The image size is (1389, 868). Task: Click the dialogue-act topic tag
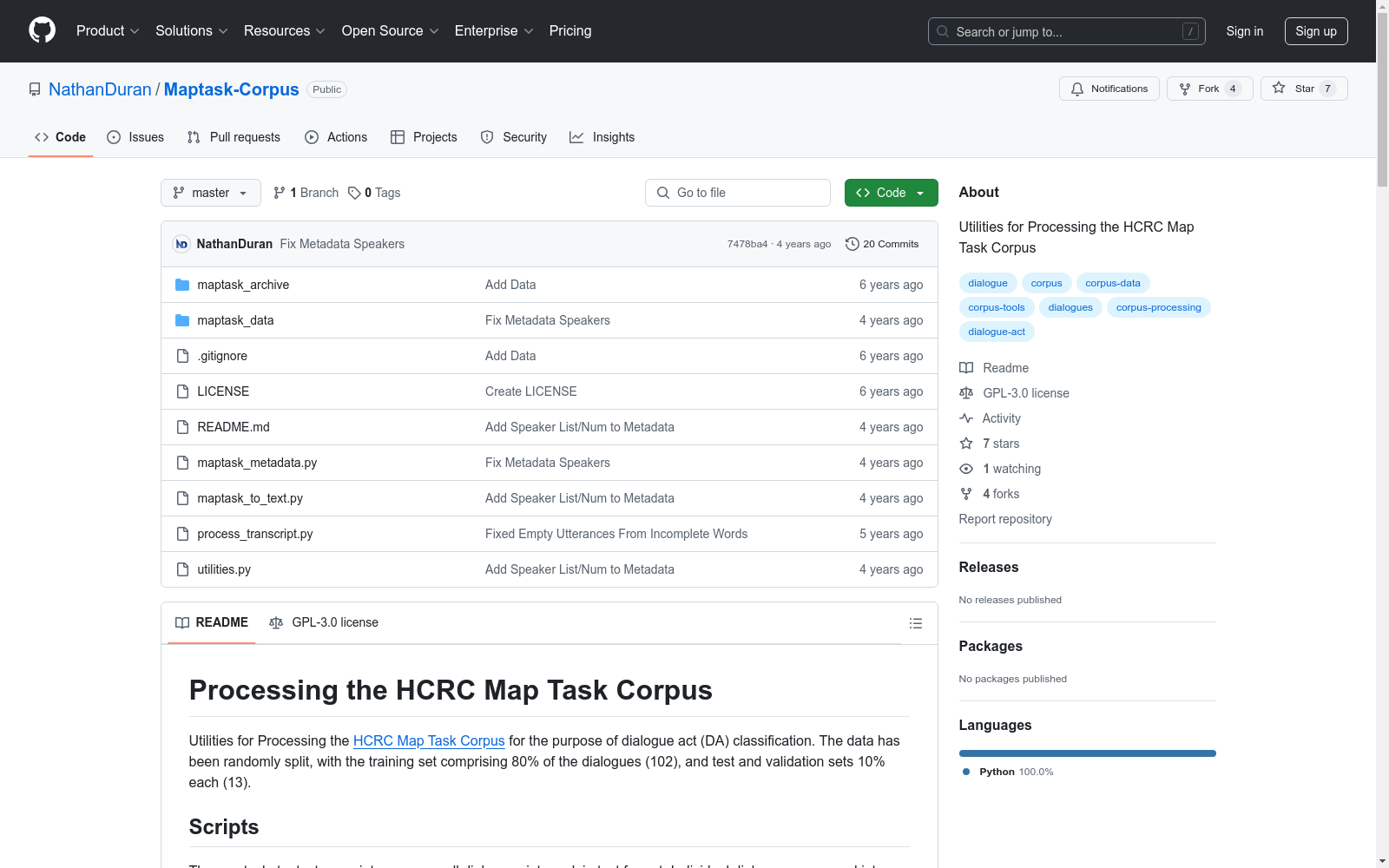tap(997, 332)
